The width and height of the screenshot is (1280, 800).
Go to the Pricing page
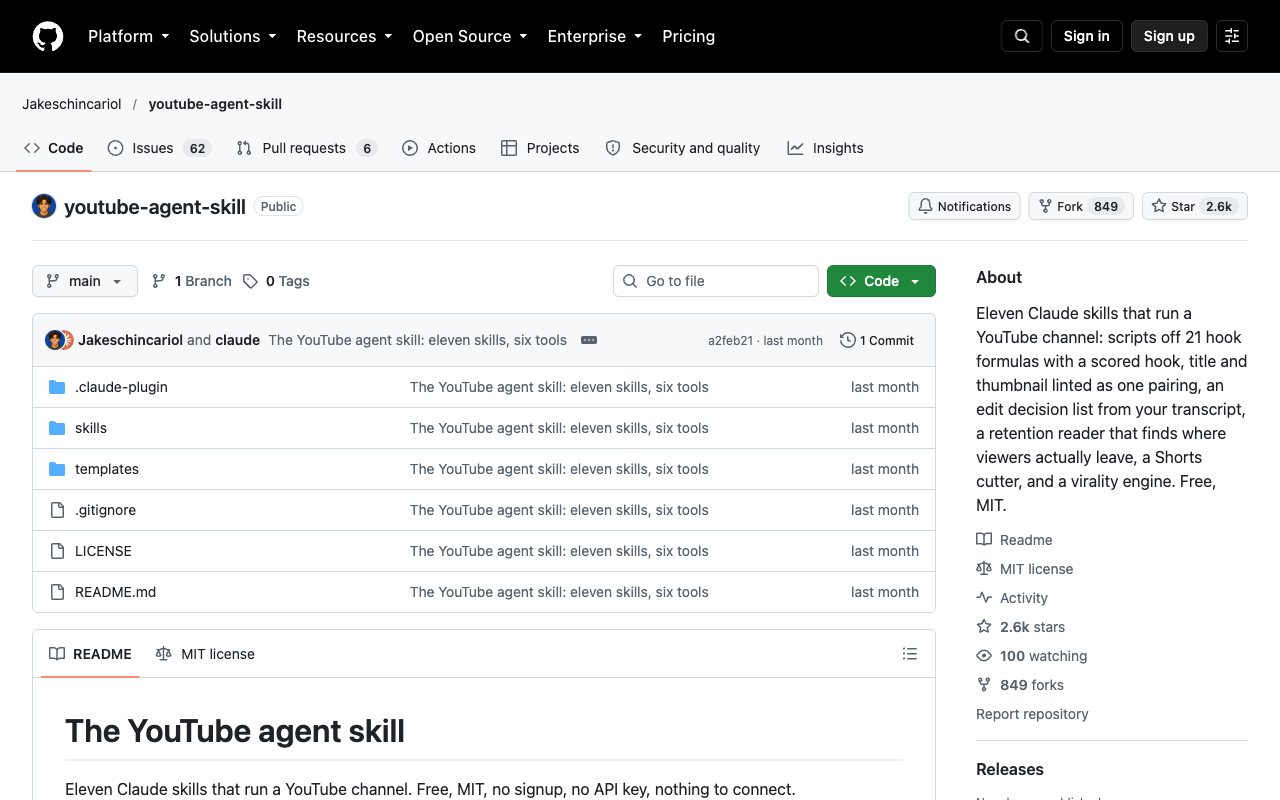pos(688,36)
